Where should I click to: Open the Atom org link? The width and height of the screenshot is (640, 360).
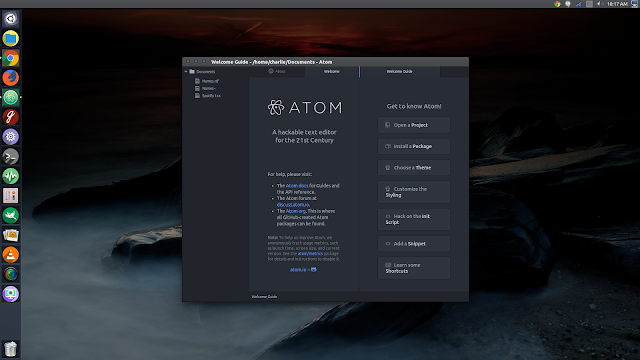tap(296, 211)
